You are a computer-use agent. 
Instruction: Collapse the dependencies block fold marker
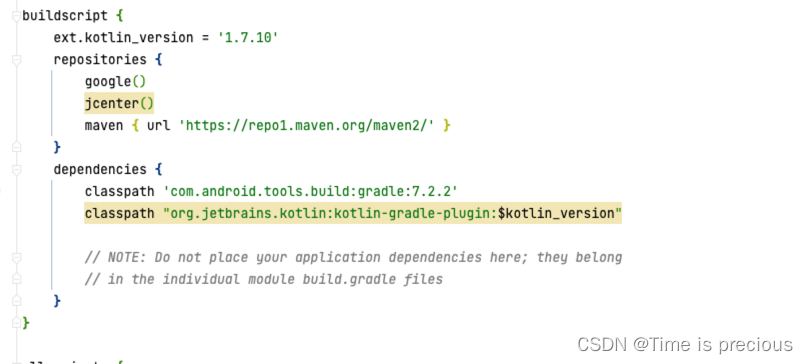pos(16,170)
